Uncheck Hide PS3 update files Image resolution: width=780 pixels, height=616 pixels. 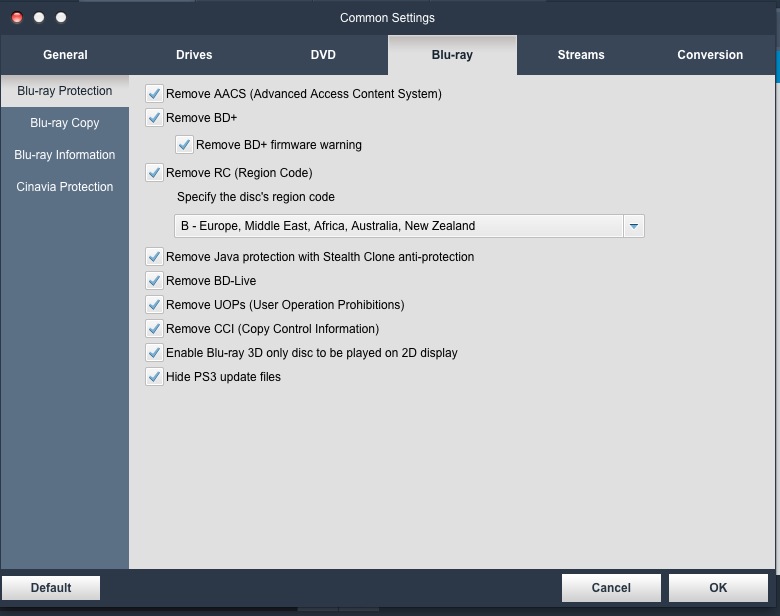coord(154,377)
